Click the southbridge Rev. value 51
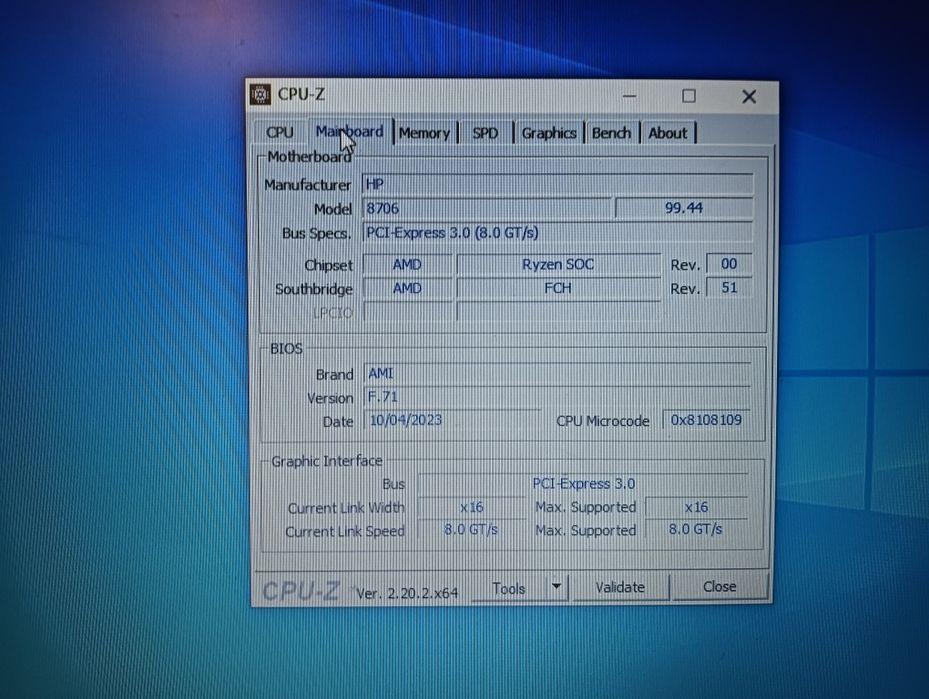 pos(729,288)
